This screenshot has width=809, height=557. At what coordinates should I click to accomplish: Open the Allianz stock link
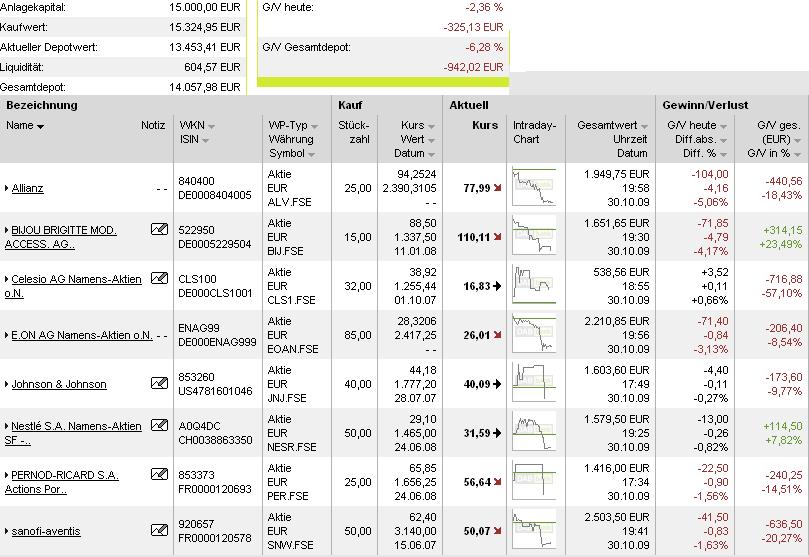click(x=27, y=188)
